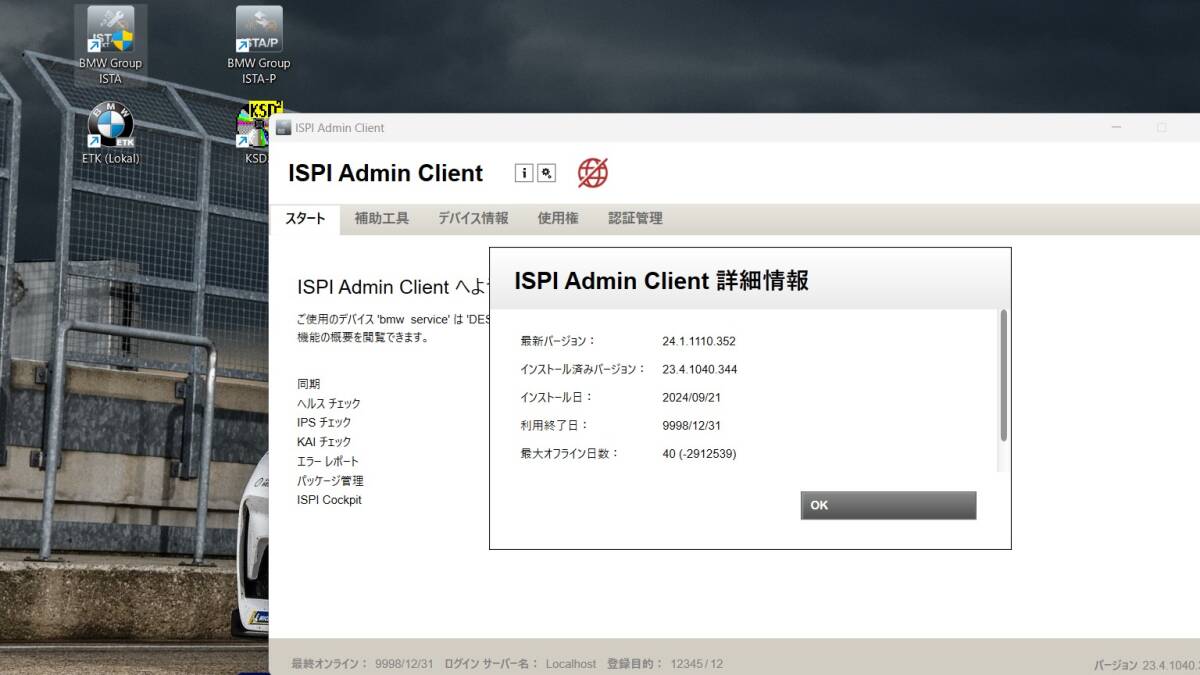Image resolution: width=1200 pixels, height=675 pixels.
Task: Switch to the 補助工具 tab
Action: click(381, 218)
